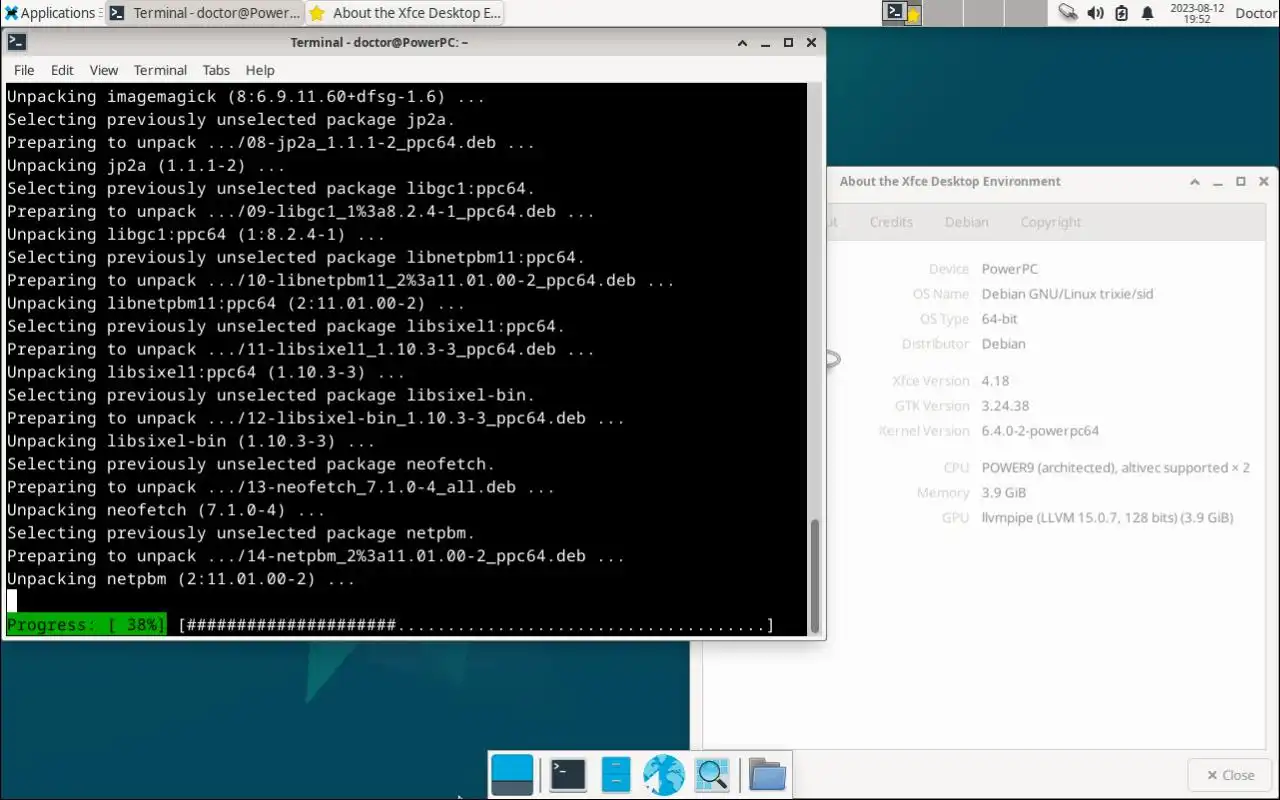
Task: Switch to the Credits tab
Action: click(891, 222)
